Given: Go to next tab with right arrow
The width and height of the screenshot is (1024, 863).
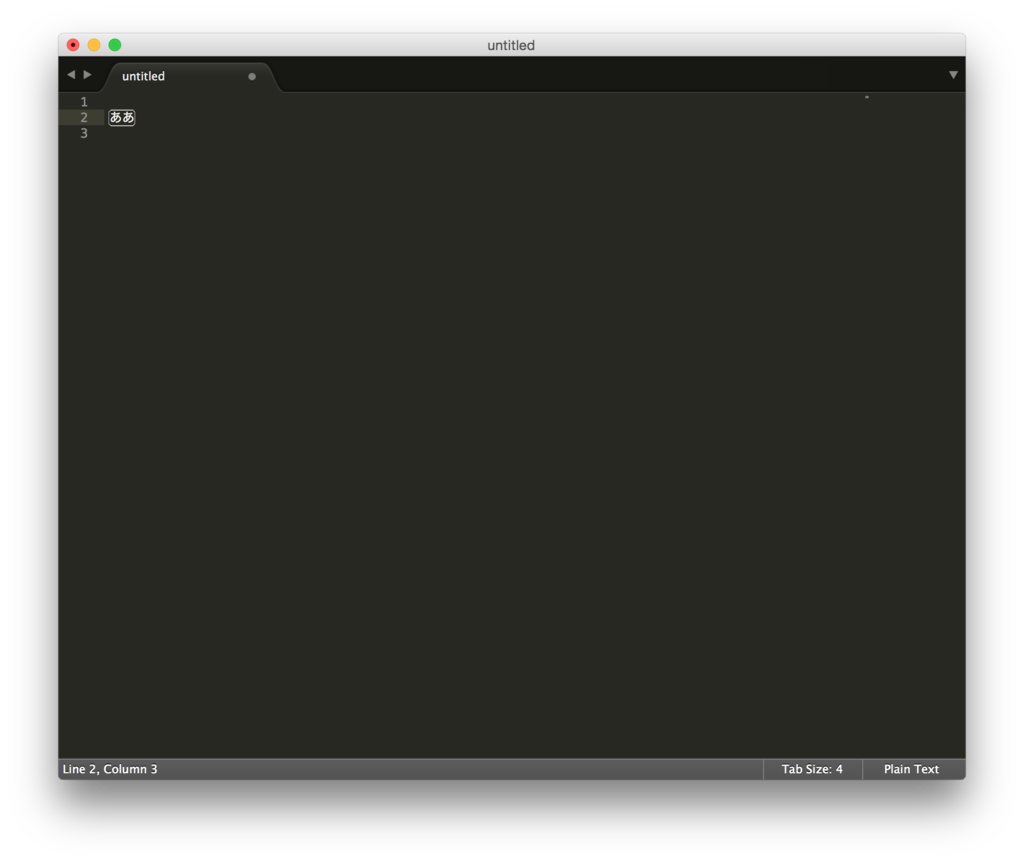Looking at the screenshot, I should [88, 74].
